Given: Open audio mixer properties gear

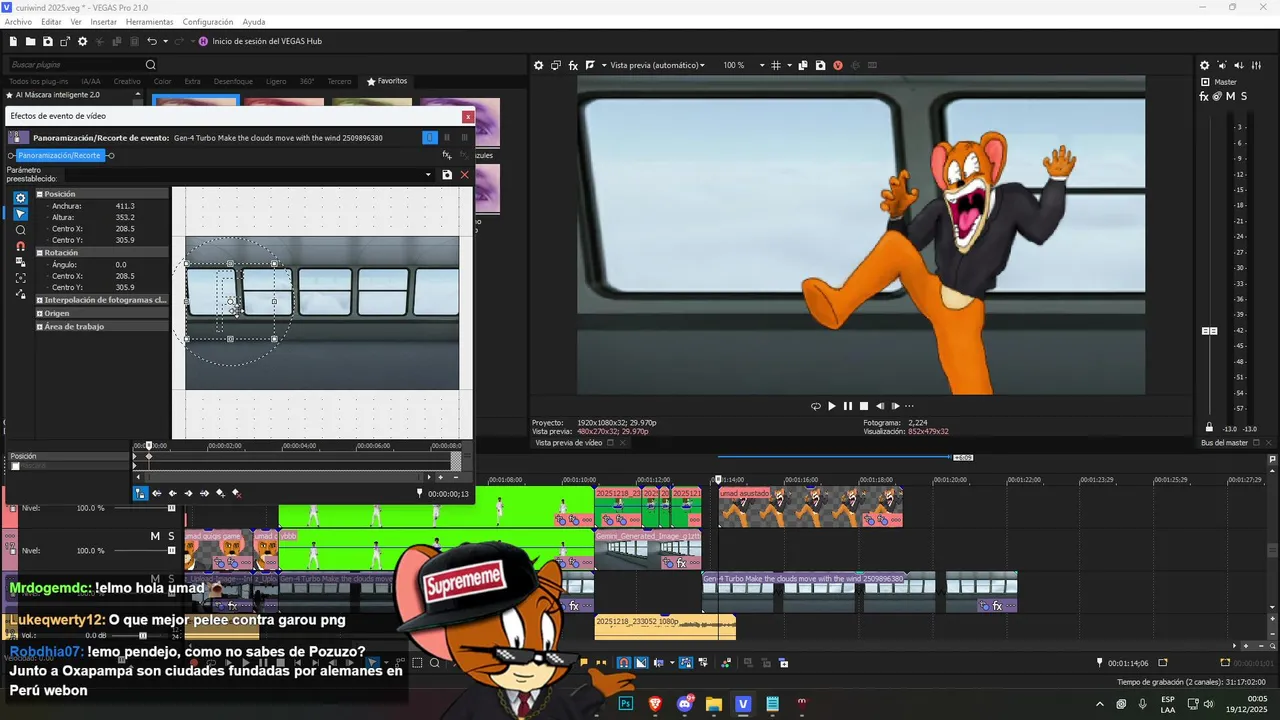Looking at the screenshot, I should coord(1204,65).
